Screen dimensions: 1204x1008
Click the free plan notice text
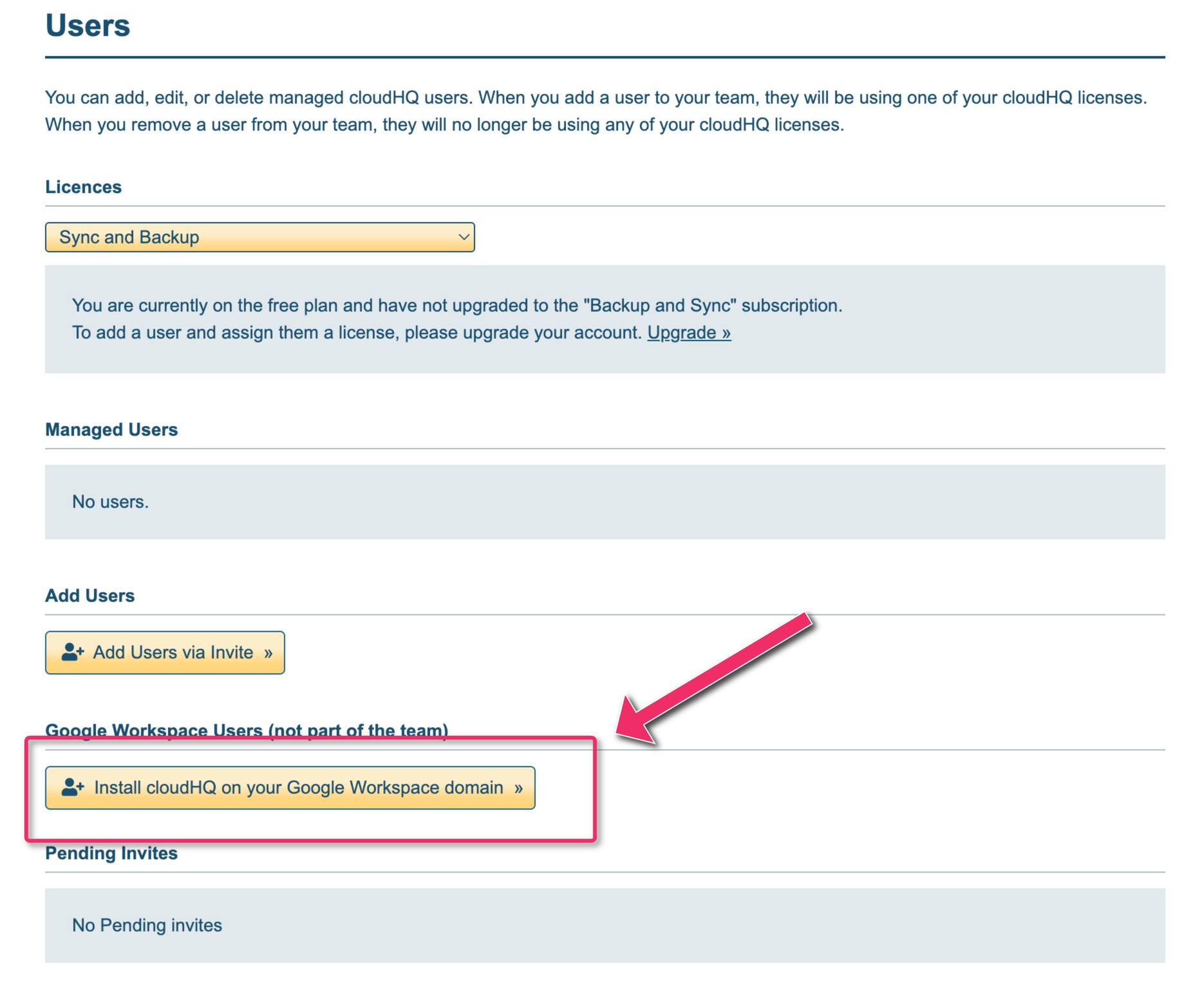click(457, 319)
